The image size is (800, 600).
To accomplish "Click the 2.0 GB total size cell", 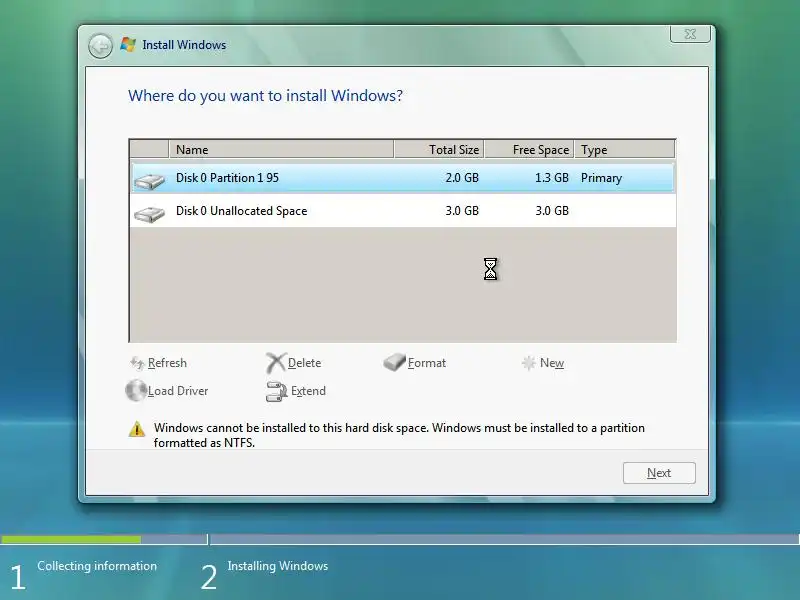I will point(462,178).
